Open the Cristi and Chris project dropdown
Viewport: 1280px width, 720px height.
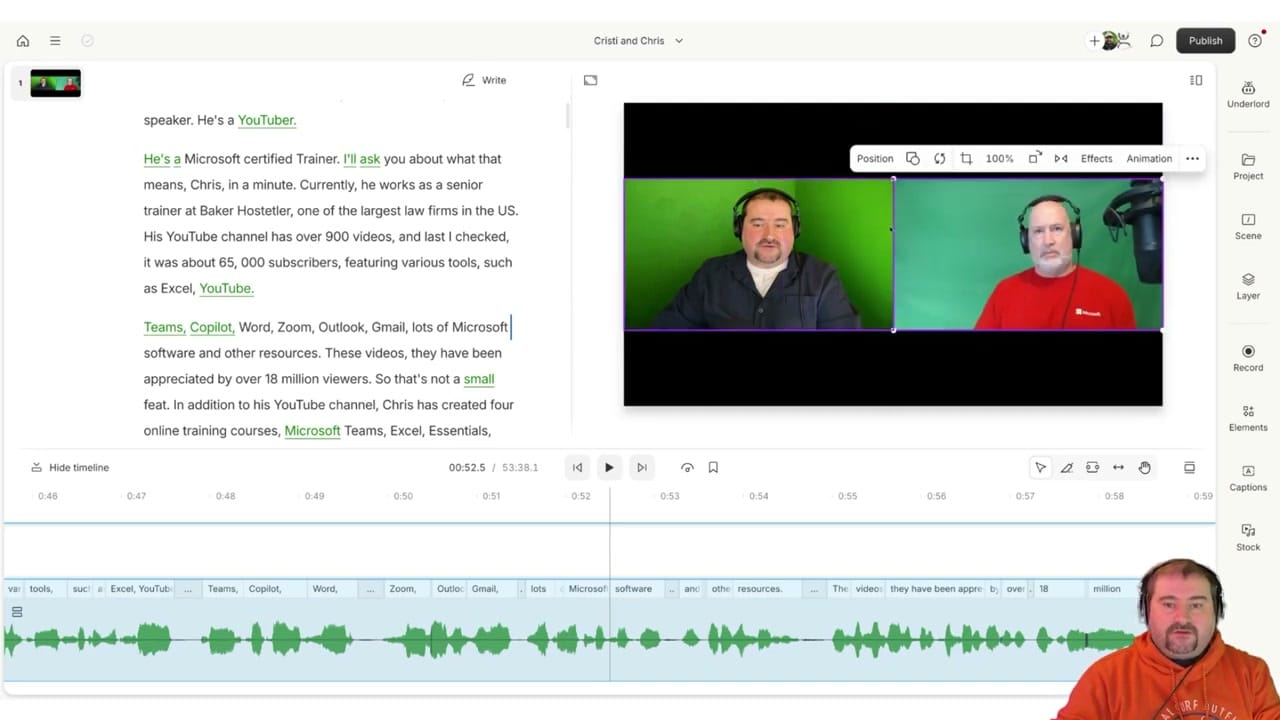pos(638,40)
